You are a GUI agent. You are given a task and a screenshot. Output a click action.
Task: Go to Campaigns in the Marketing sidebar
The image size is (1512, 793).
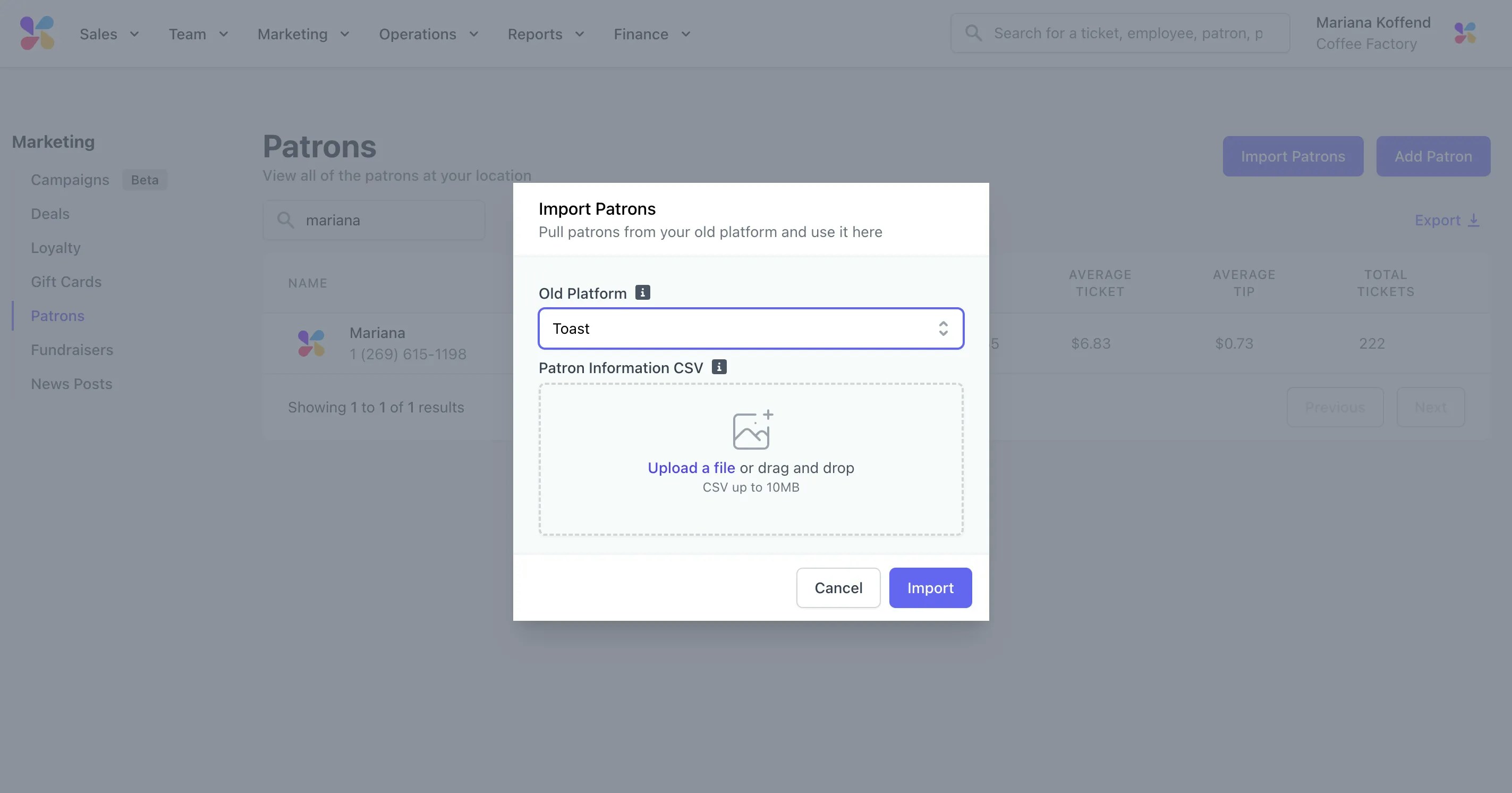[x=70, y=180]
